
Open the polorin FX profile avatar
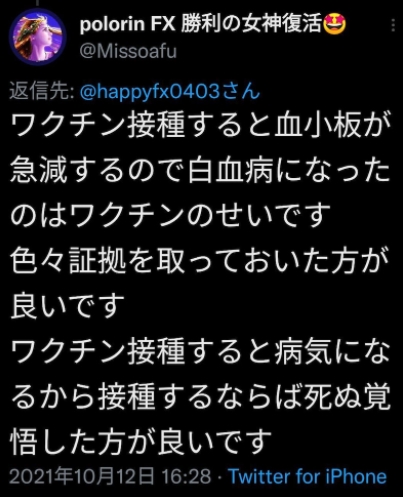37,37
